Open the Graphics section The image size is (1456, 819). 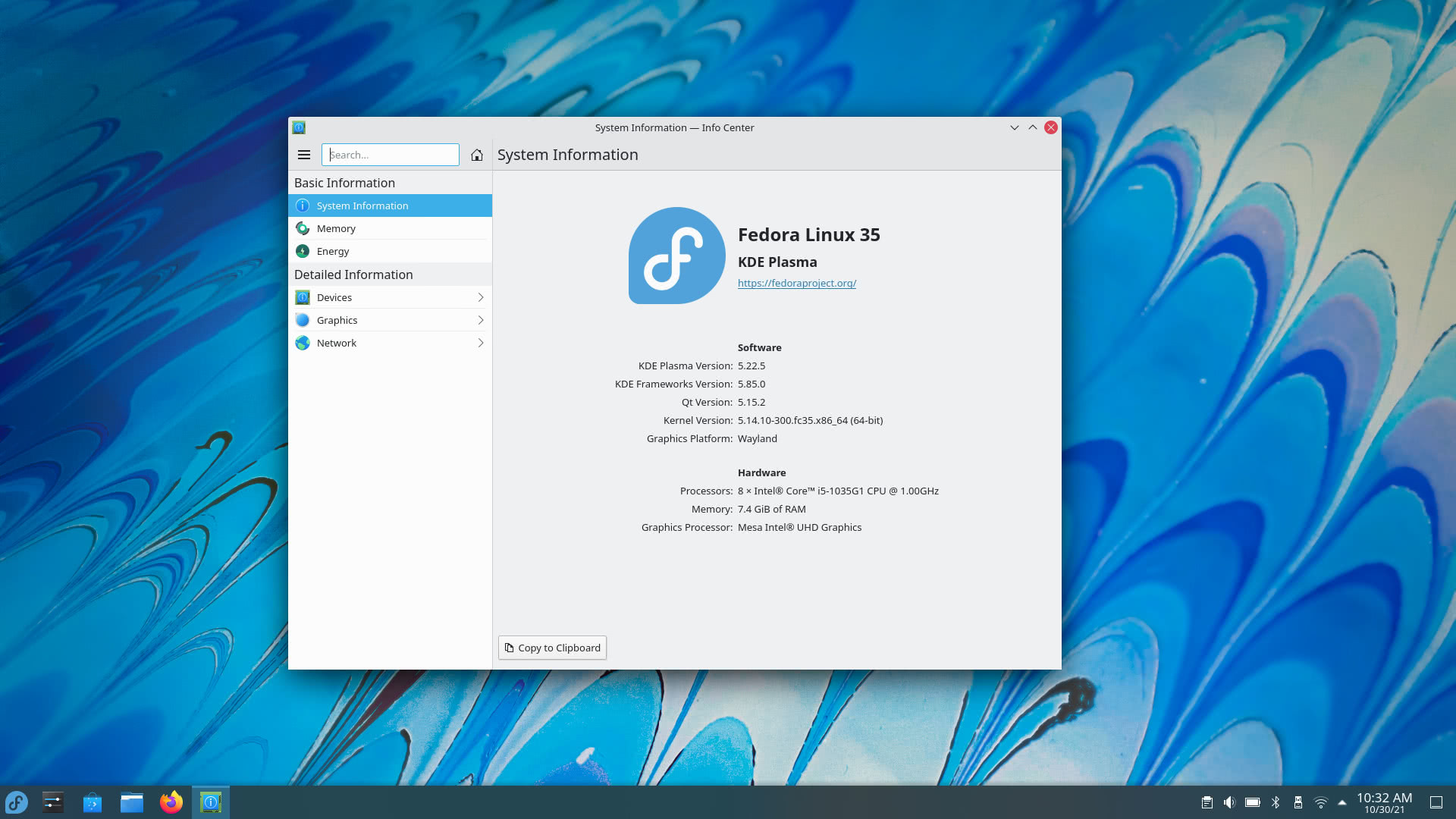(337, 320)
